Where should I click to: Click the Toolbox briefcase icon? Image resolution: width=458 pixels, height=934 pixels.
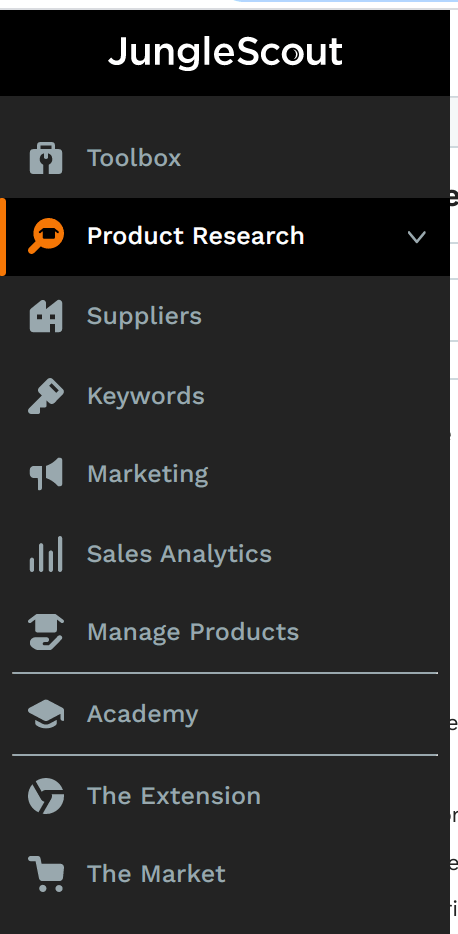(46, 158)
